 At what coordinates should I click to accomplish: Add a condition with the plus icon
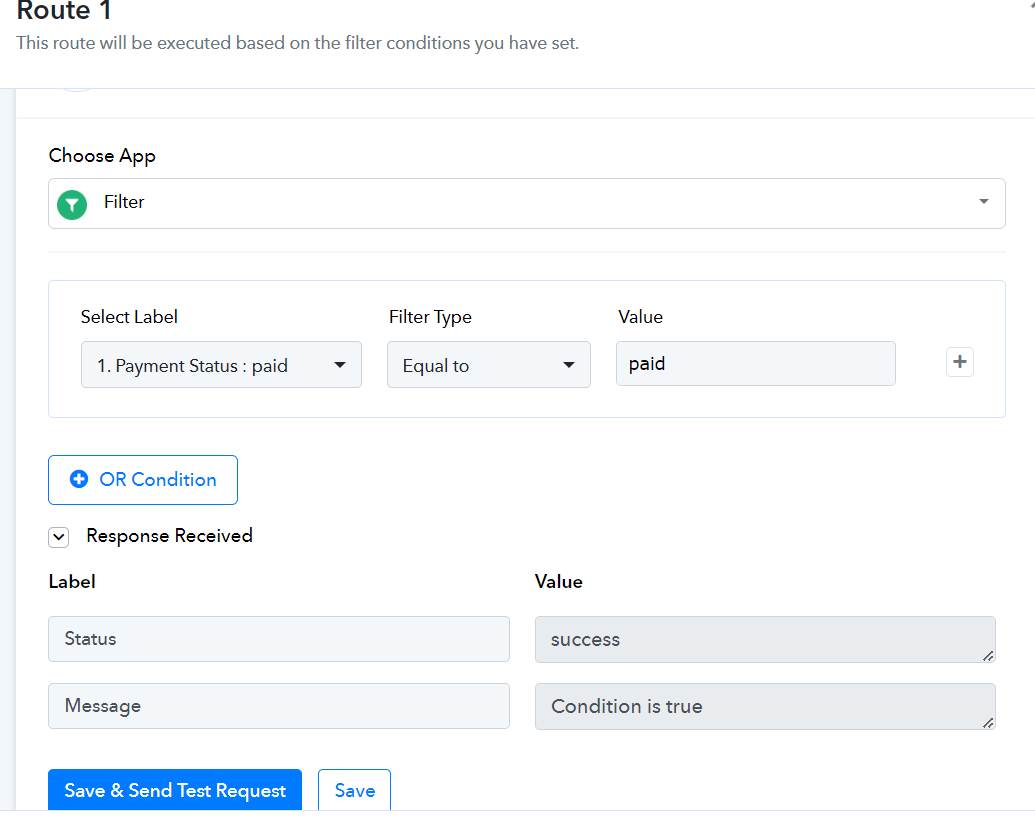(960, 362)
